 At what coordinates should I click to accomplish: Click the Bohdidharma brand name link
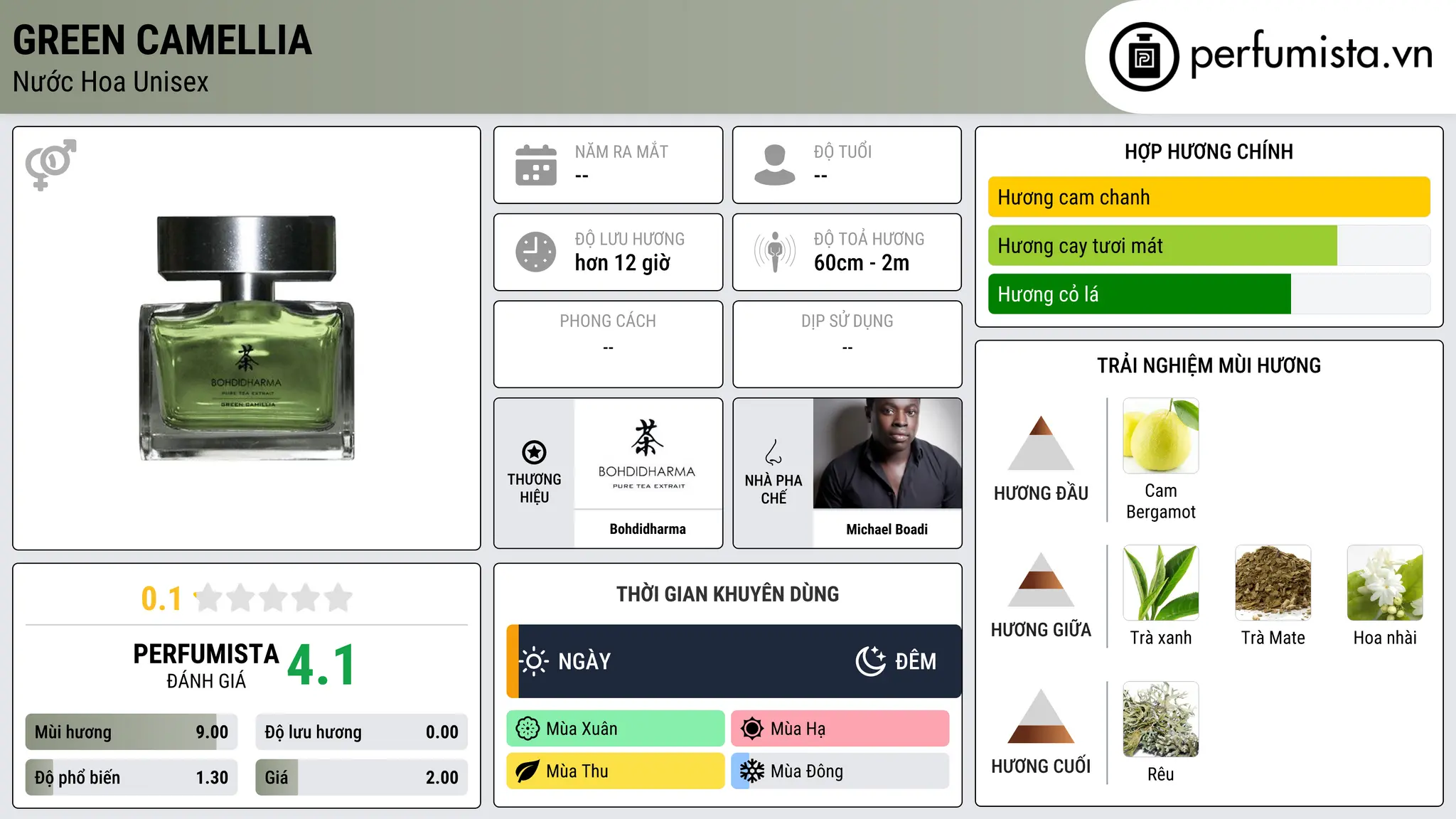coord(648,529)
